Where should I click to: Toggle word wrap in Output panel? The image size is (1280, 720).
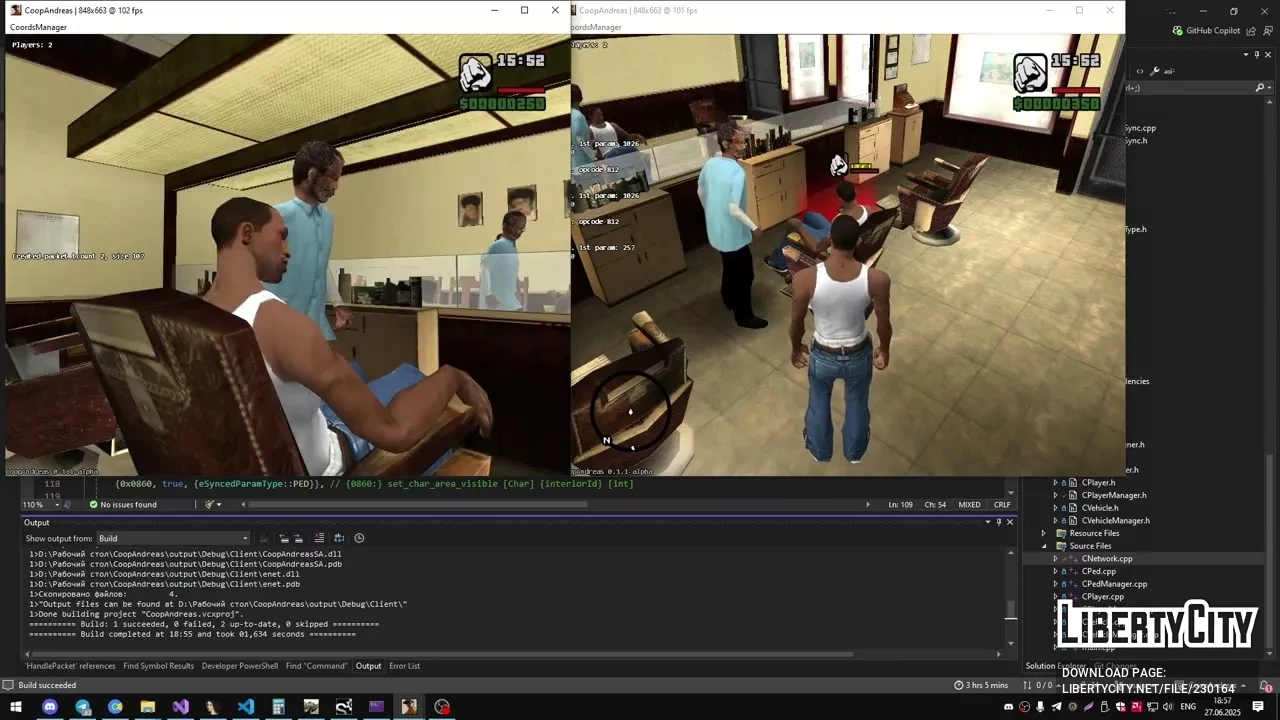click(339, 538)
